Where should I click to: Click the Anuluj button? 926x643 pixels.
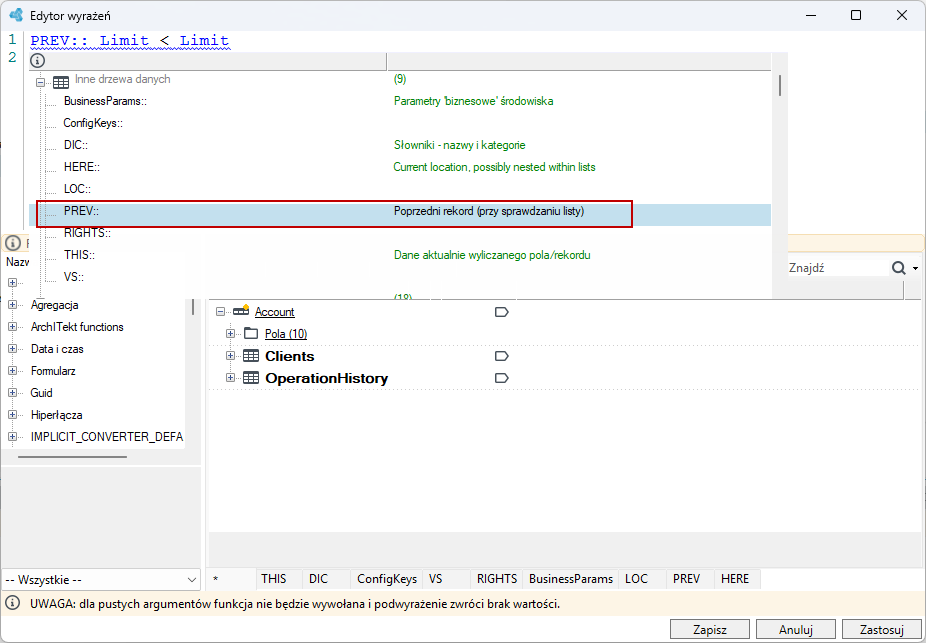pos(795,629)
